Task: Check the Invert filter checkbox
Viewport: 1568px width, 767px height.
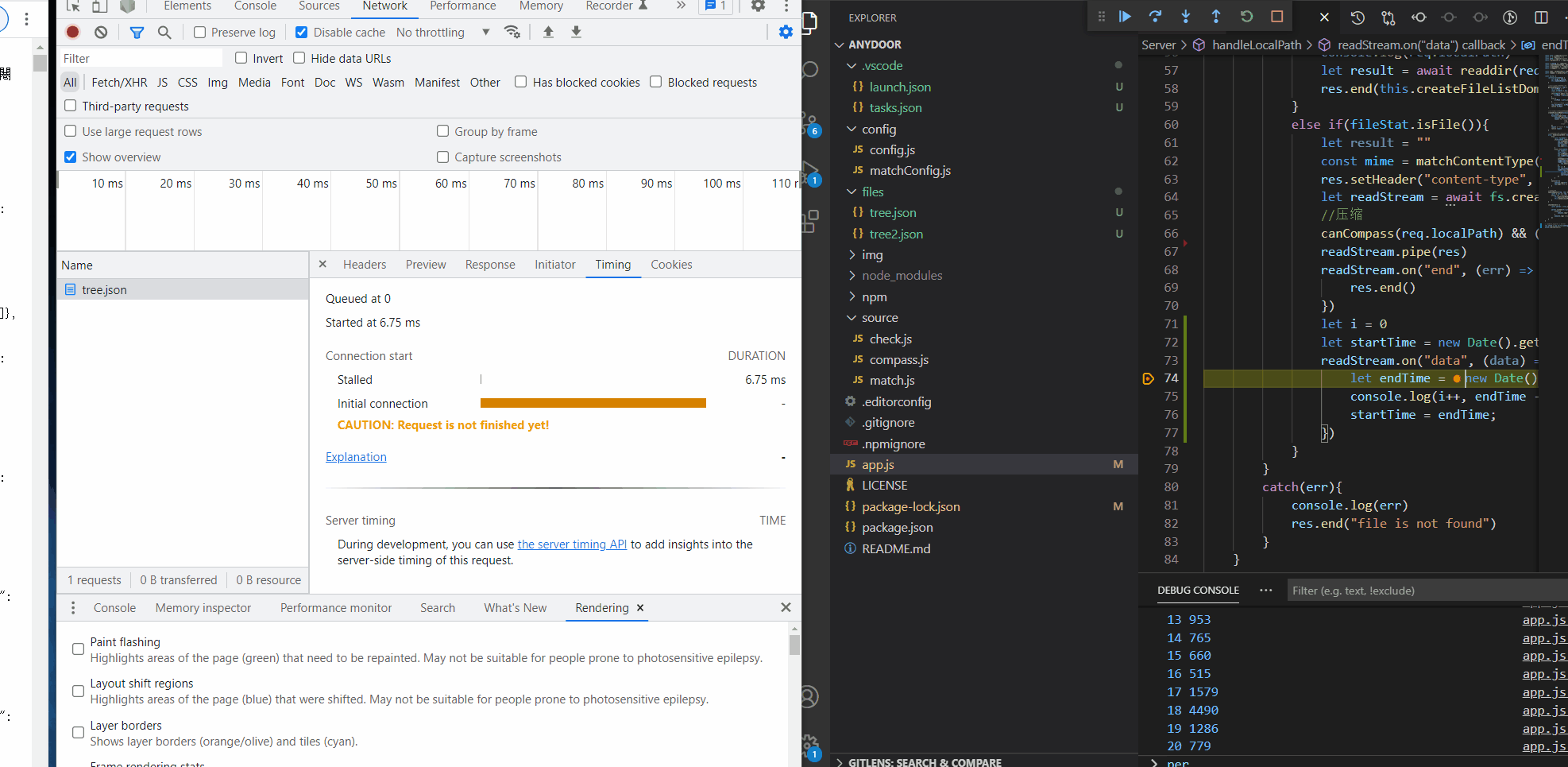Action: 241,58
